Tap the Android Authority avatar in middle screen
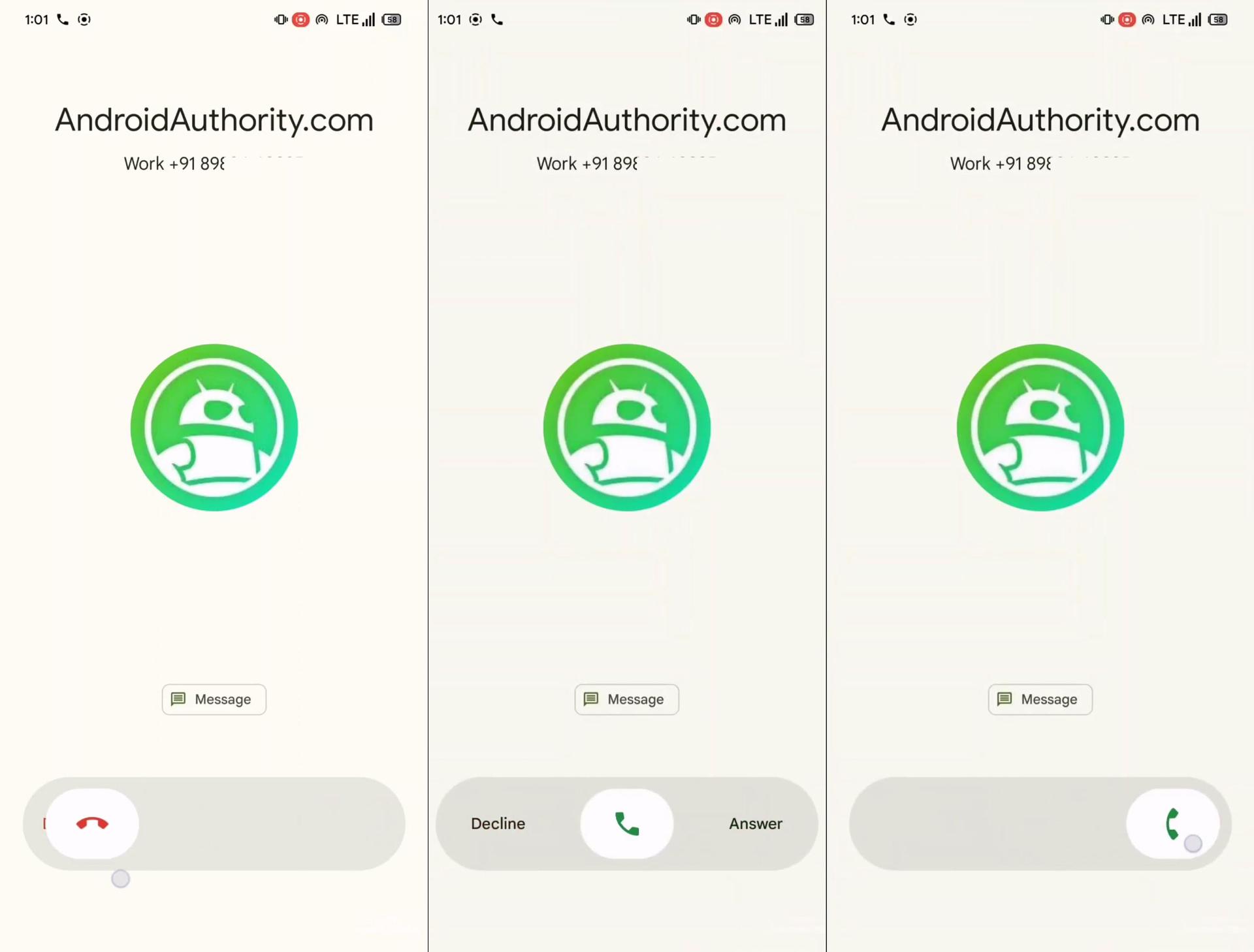Image resolution: width=1254 pixels, height=952 pixels. tap(627, 428)
